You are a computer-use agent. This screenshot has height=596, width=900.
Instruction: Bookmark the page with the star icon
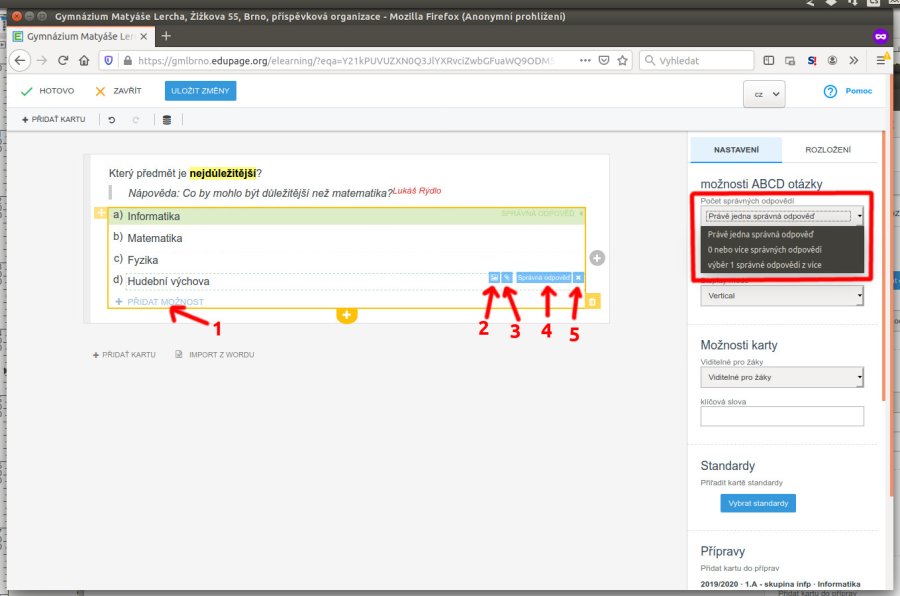coord(622,60)
